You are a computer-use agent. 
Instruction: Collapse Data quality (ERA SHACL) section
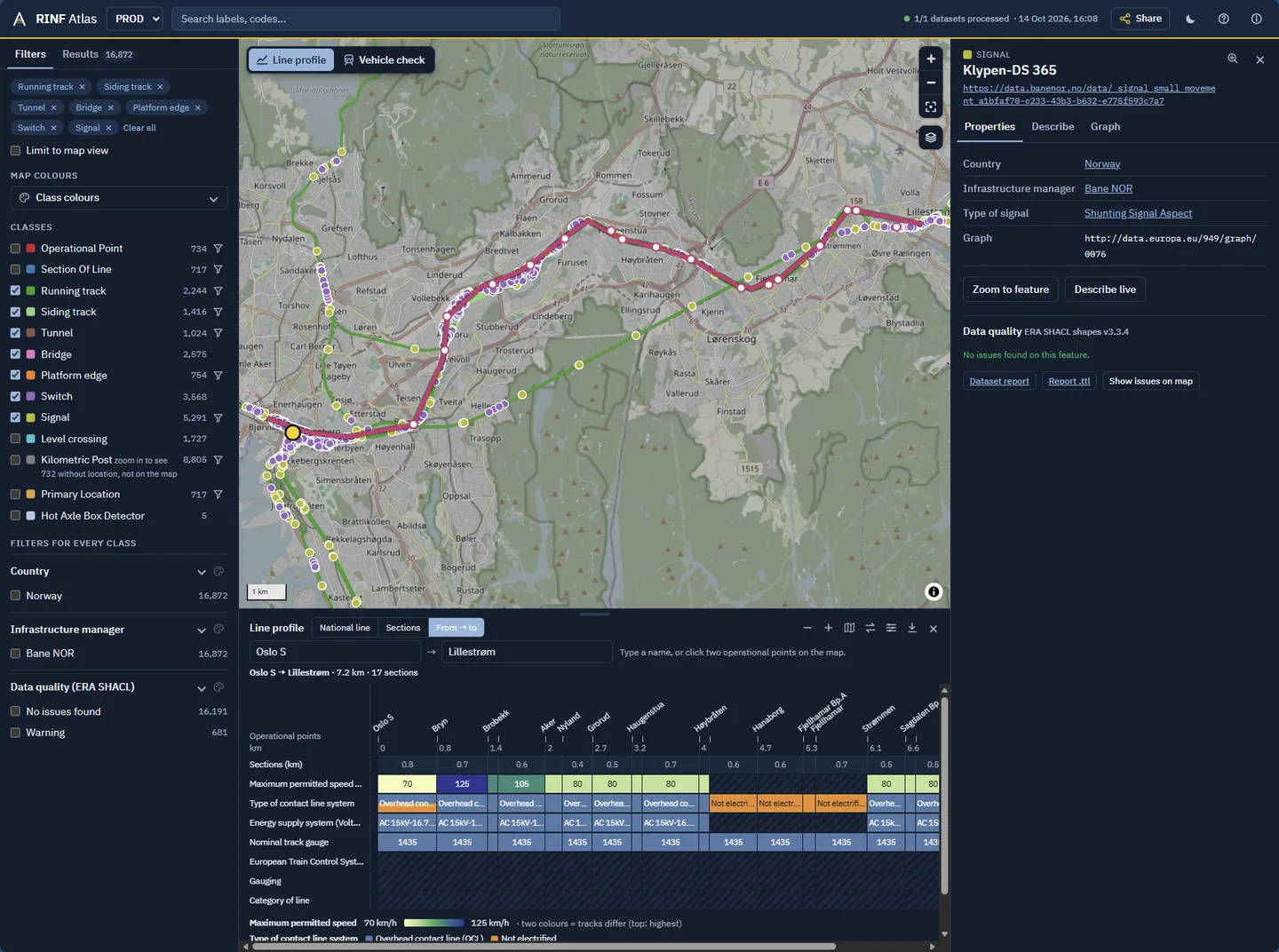(202, 687)
